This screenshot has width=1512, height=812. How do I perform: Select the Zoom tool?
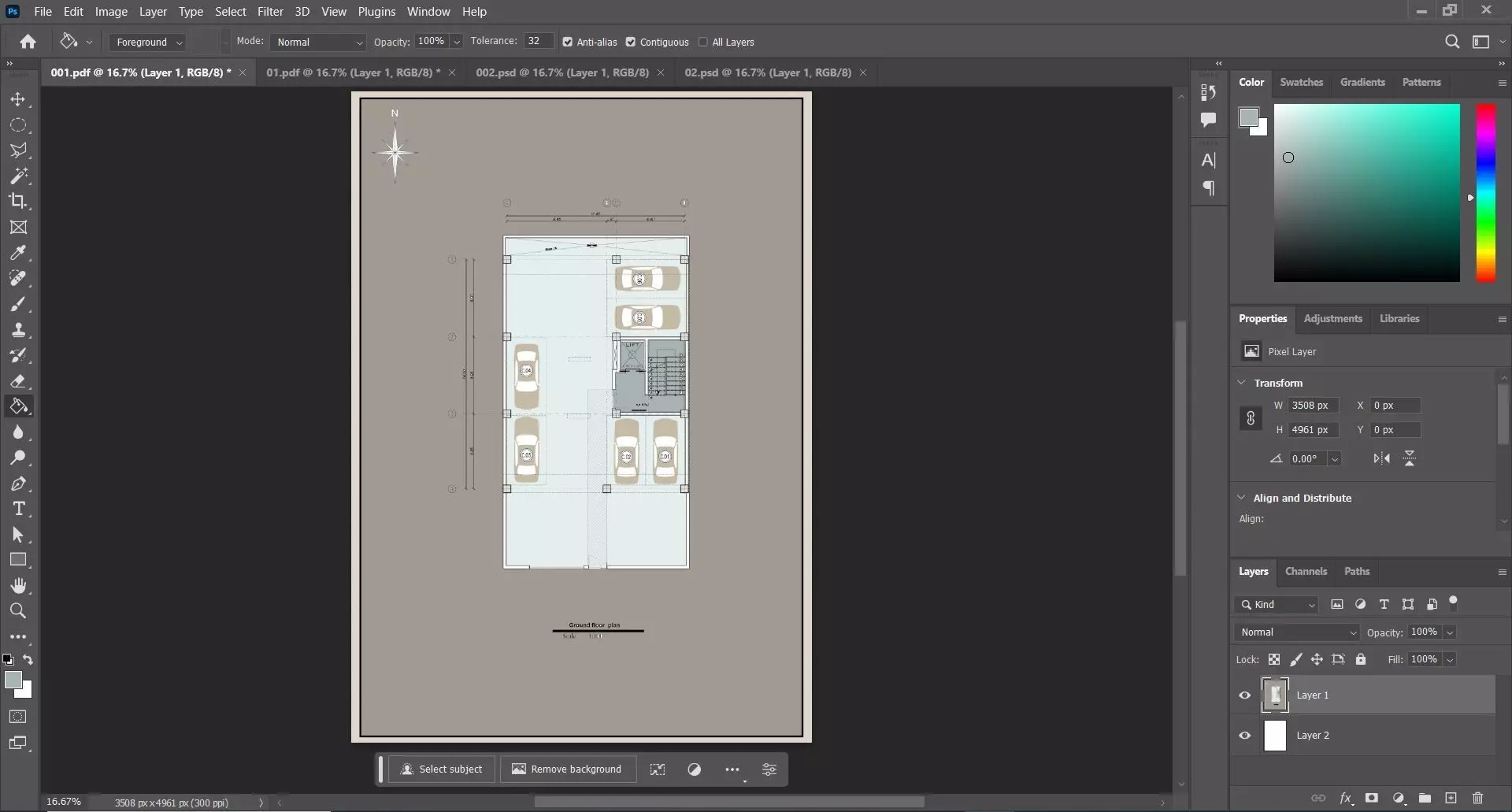(18, 610)
